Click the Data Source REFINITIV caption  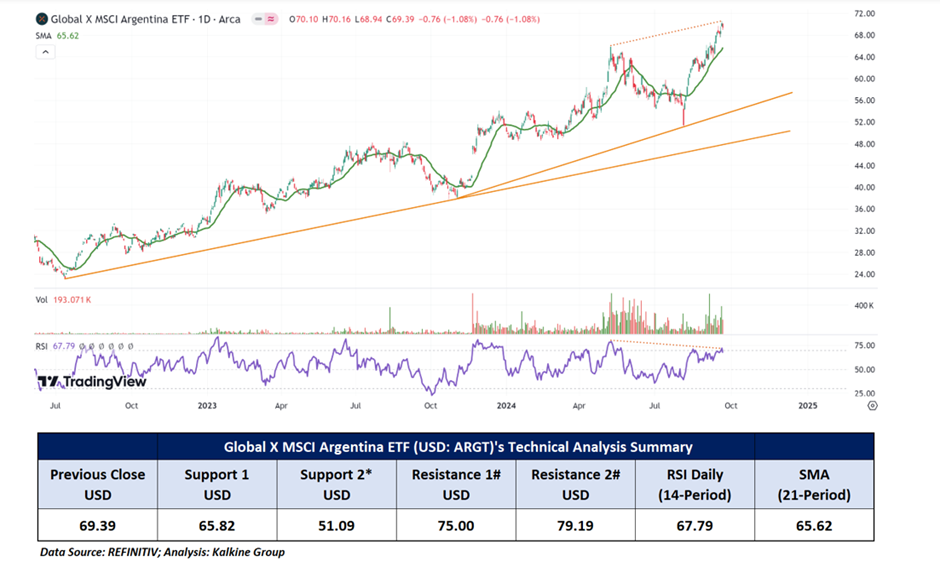pos(162,552)
